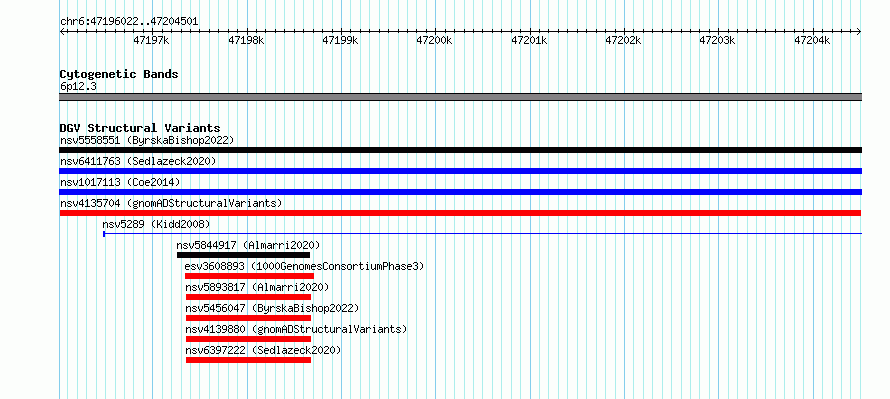Click the Cytogenetic Bands track title
This screenshot has height=399, width=890.
[x=119, y=74]
